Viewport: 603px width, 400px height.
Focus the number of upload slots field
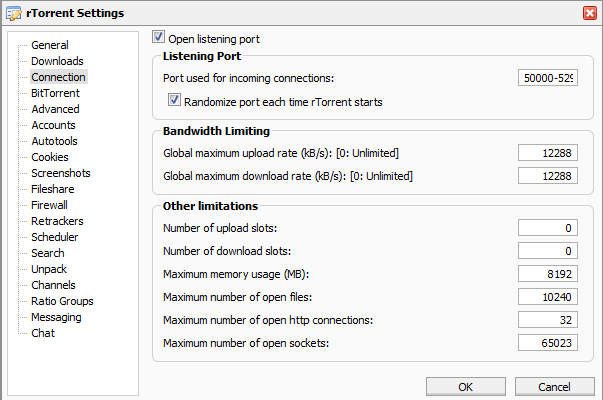pyautogui.click(x=548, y=228)
